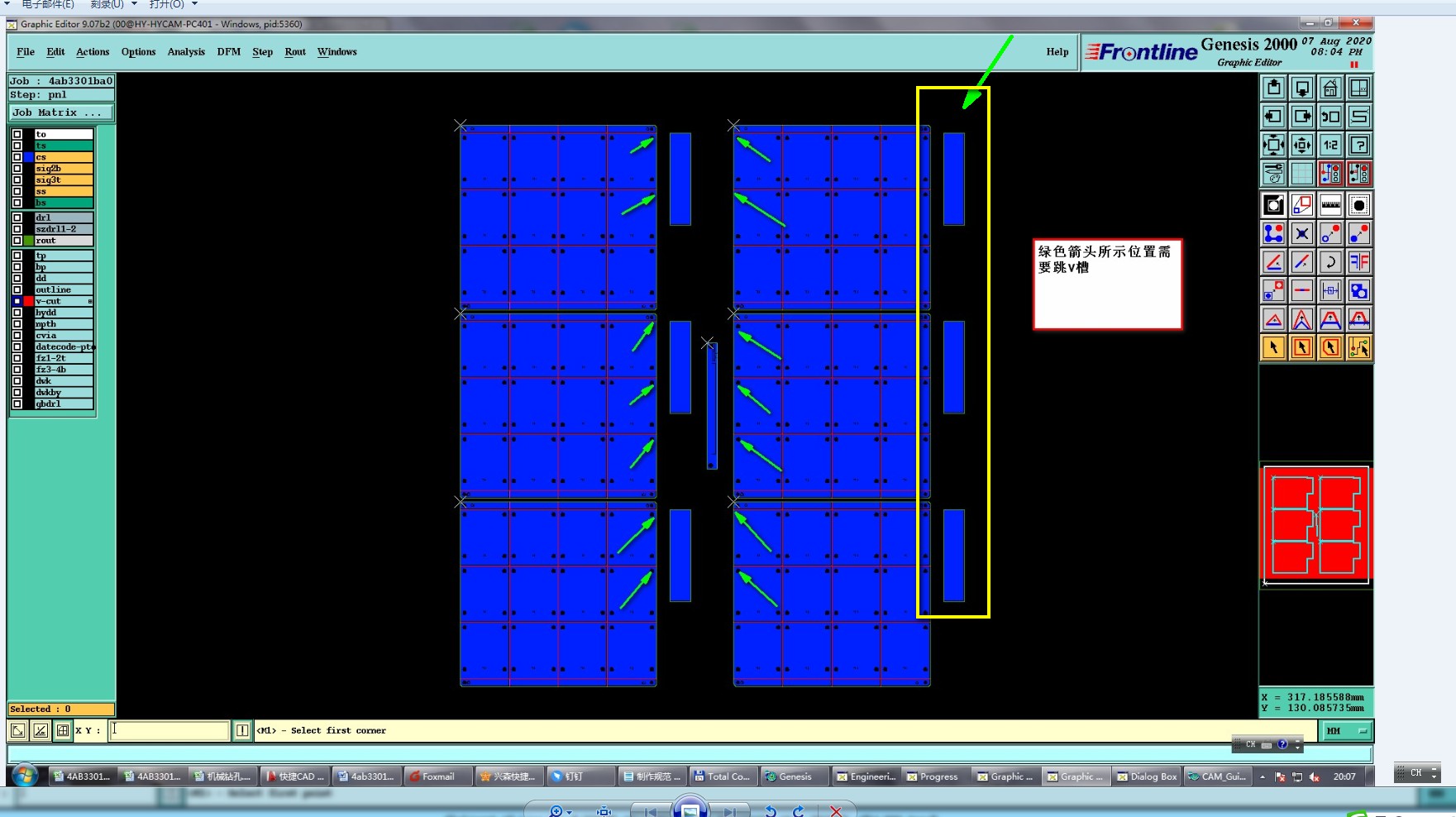
Task: Toggle the checkbox for layer rout
Action: (17, 241)
